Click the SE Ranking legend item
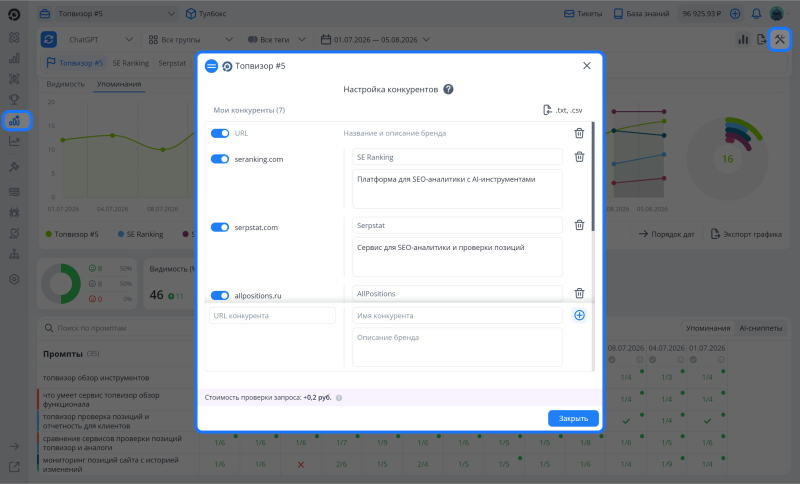Viewport: 800px width, 484px height. click(140, 234)
